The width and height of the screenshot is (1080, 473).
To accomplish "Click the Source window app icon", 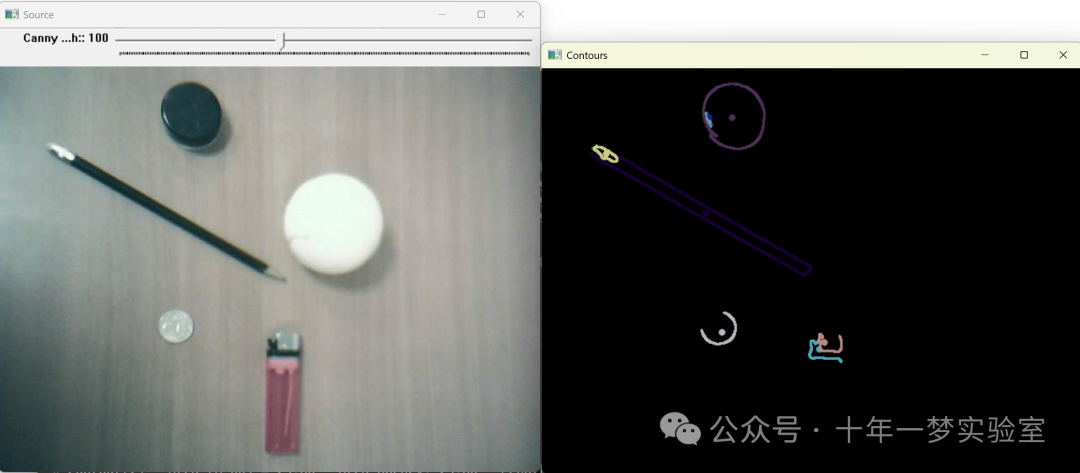I will [12, 14].
